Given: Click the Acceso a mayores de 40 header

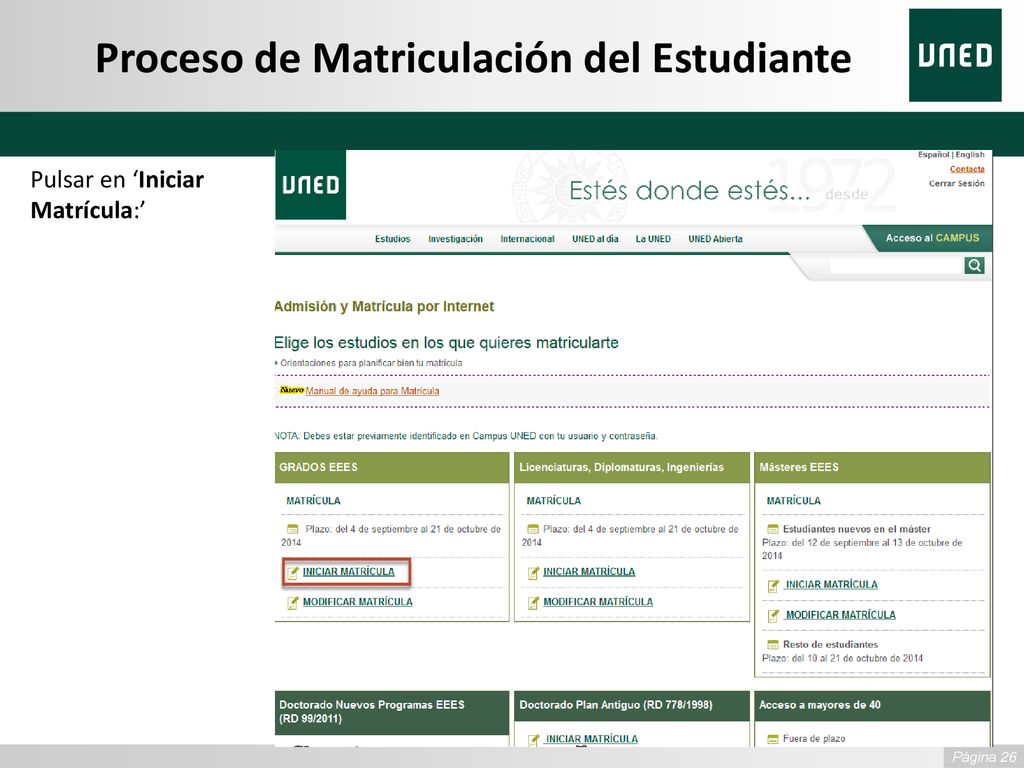Looking at the screenshot, I should (872, 706).
